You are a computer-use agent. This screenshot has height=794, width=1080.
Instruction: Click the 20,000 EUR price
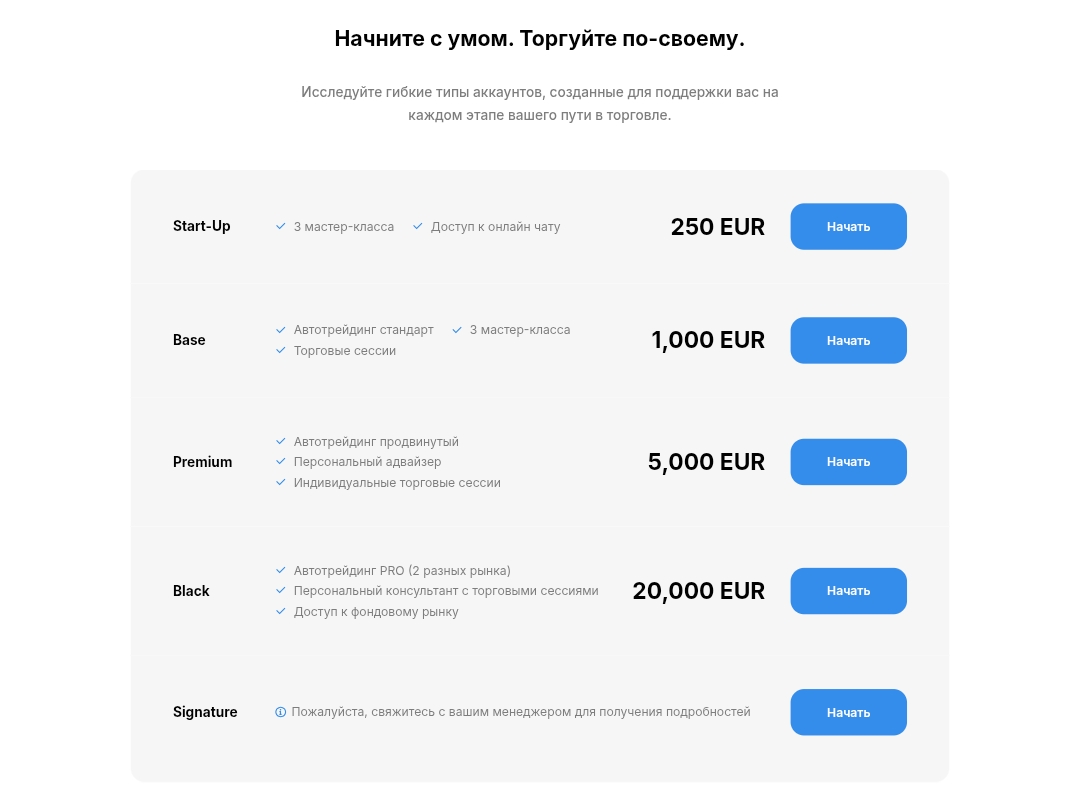tap(698, 591)
